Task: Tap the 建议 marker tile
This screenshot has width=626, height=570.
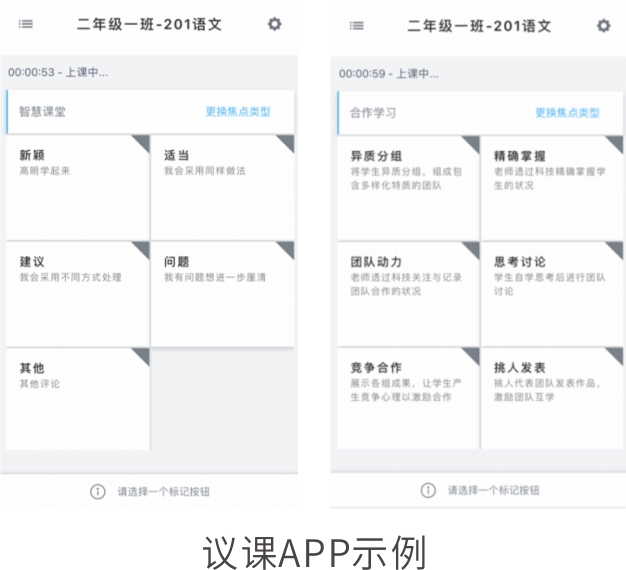Action: 77,293
